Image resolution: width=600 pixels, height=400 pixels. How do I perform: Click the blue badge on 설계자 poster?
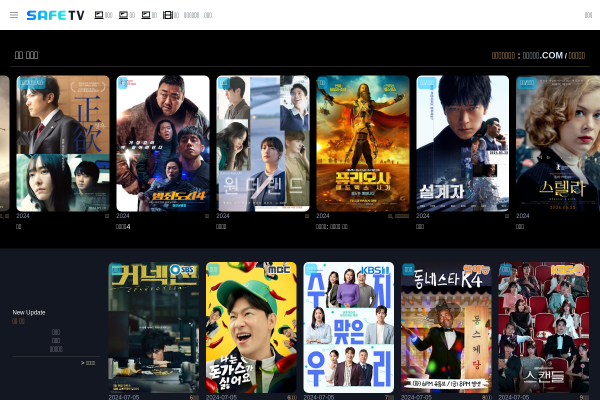pyautogui.click(x=427, y=83)
